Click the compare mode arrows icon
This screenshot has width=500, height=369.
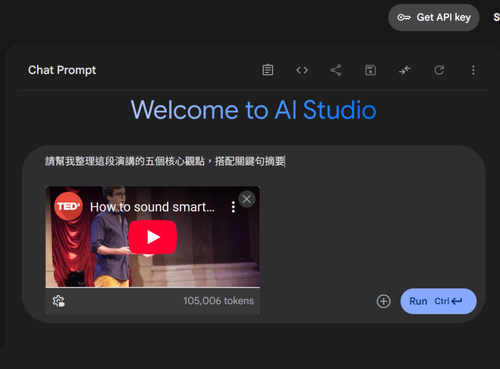click(x=405, y=70)
